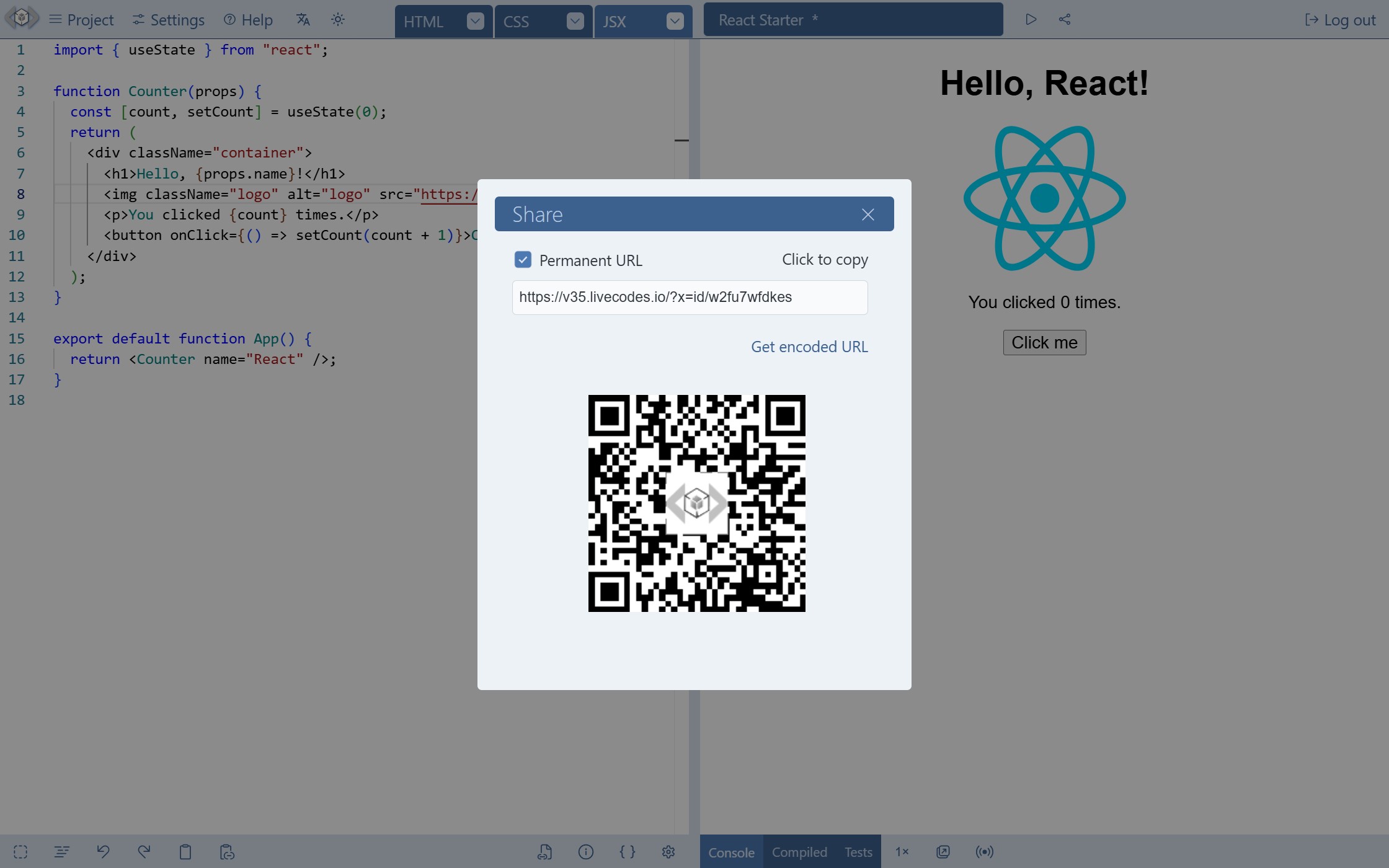Click the Run/Play project button
This screenshot has width=1389, height=868.
[x=1031, y=19]
